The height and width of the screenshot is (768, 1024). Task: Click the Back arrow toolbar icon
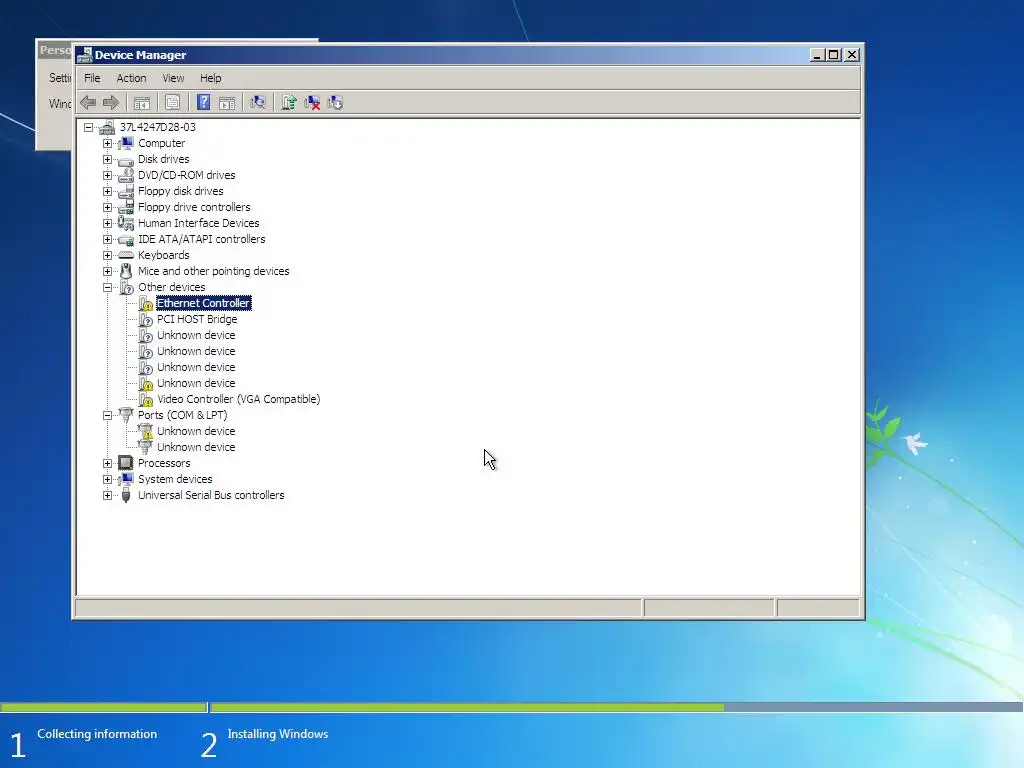[88, 103]
